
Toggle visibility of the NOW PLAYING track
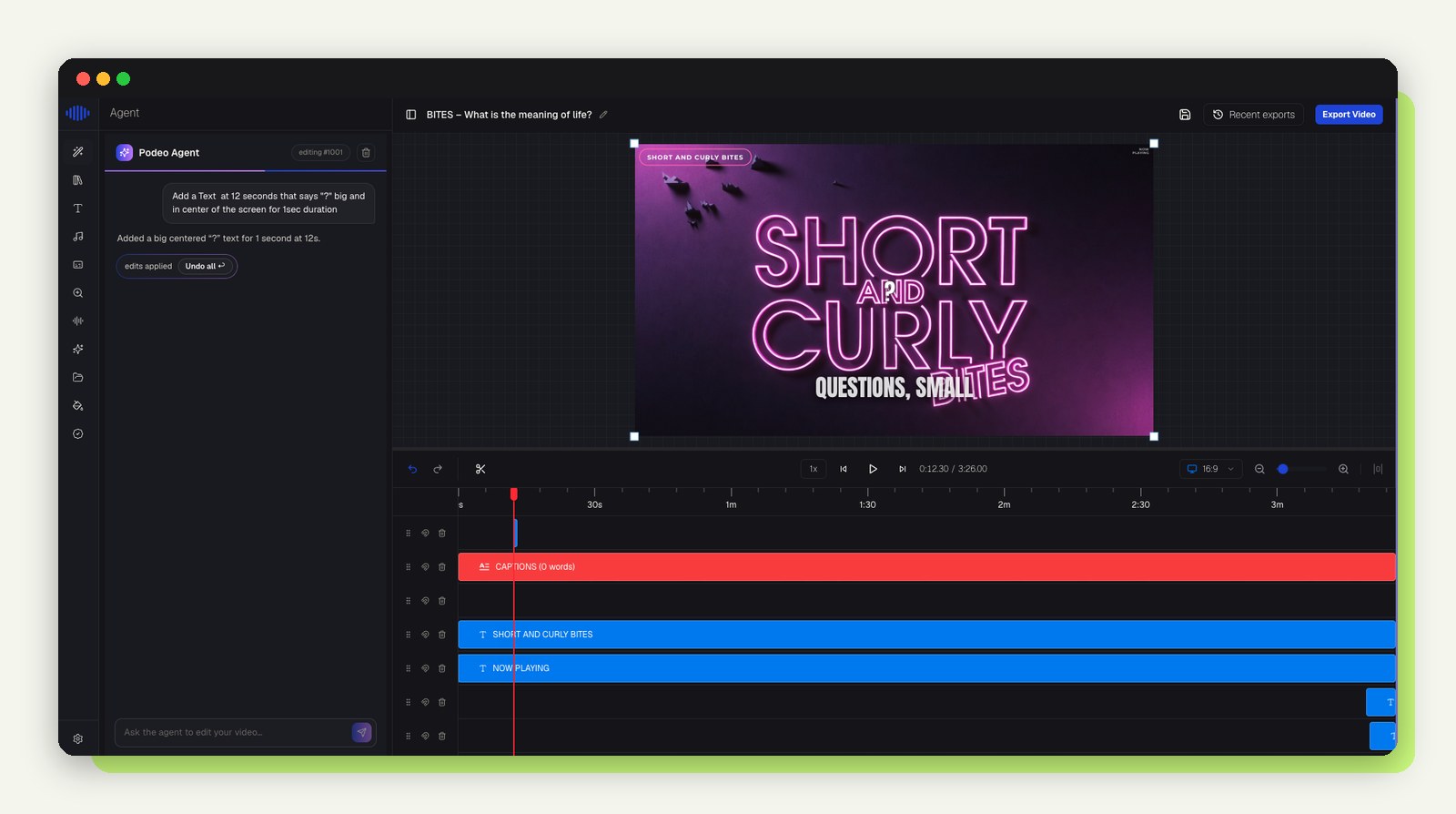(x=425, y=668)
